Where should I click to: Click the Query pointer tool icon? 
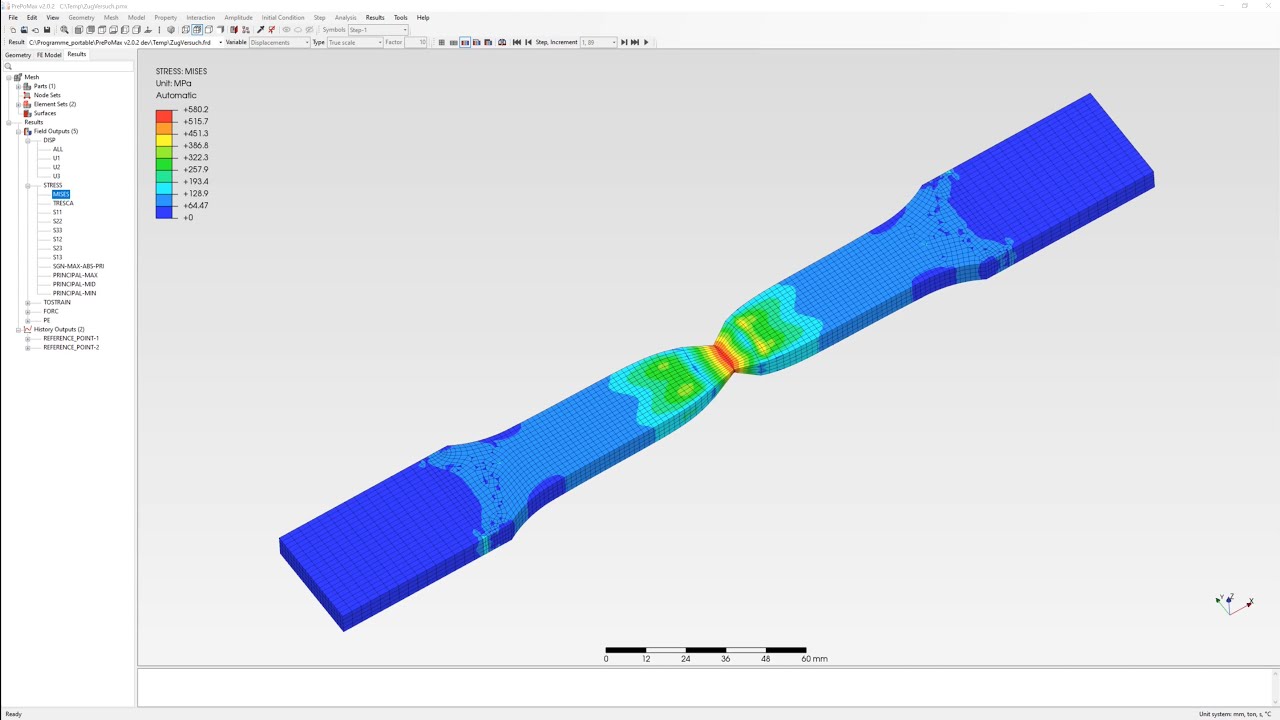(x=260, y=30)
